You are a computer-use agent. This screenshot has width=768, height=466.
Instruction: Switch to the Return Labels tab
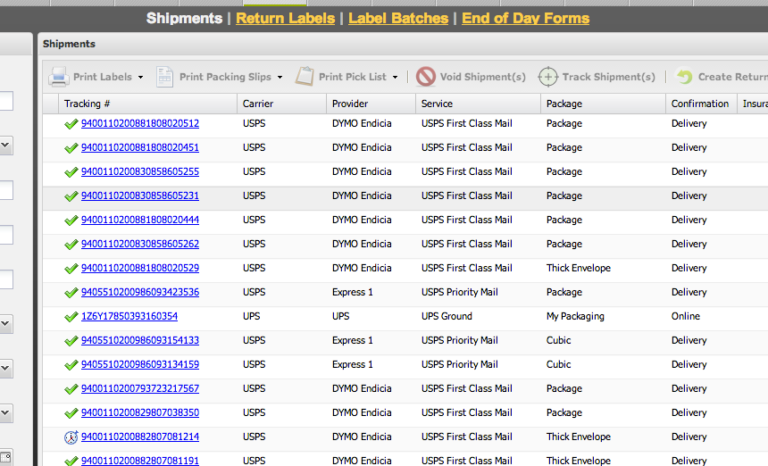pyautogui.click(x=285, y=18)
